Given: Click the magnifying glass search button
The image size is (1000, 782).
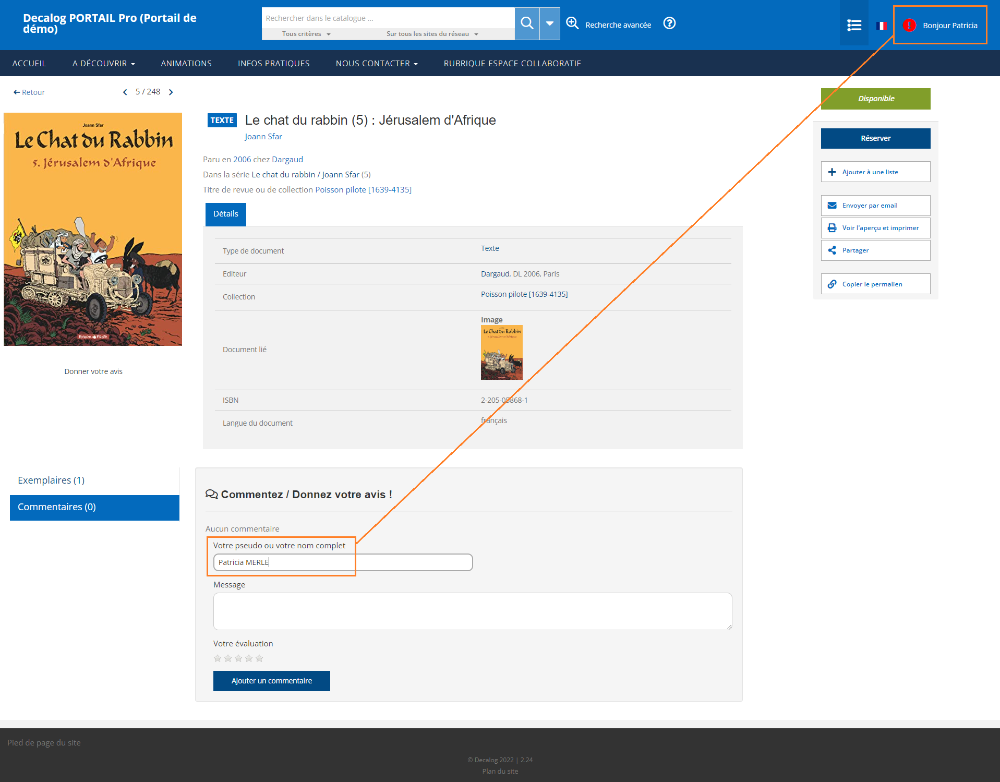Looking at the screenshot, I should click(x=527, y=23).
